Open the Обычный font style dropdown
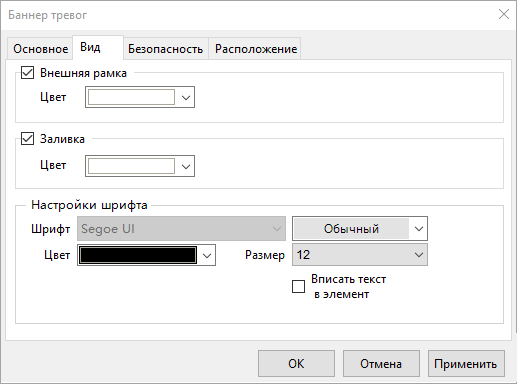The height and width of the screenshot is (384, 517). [360, 229]
